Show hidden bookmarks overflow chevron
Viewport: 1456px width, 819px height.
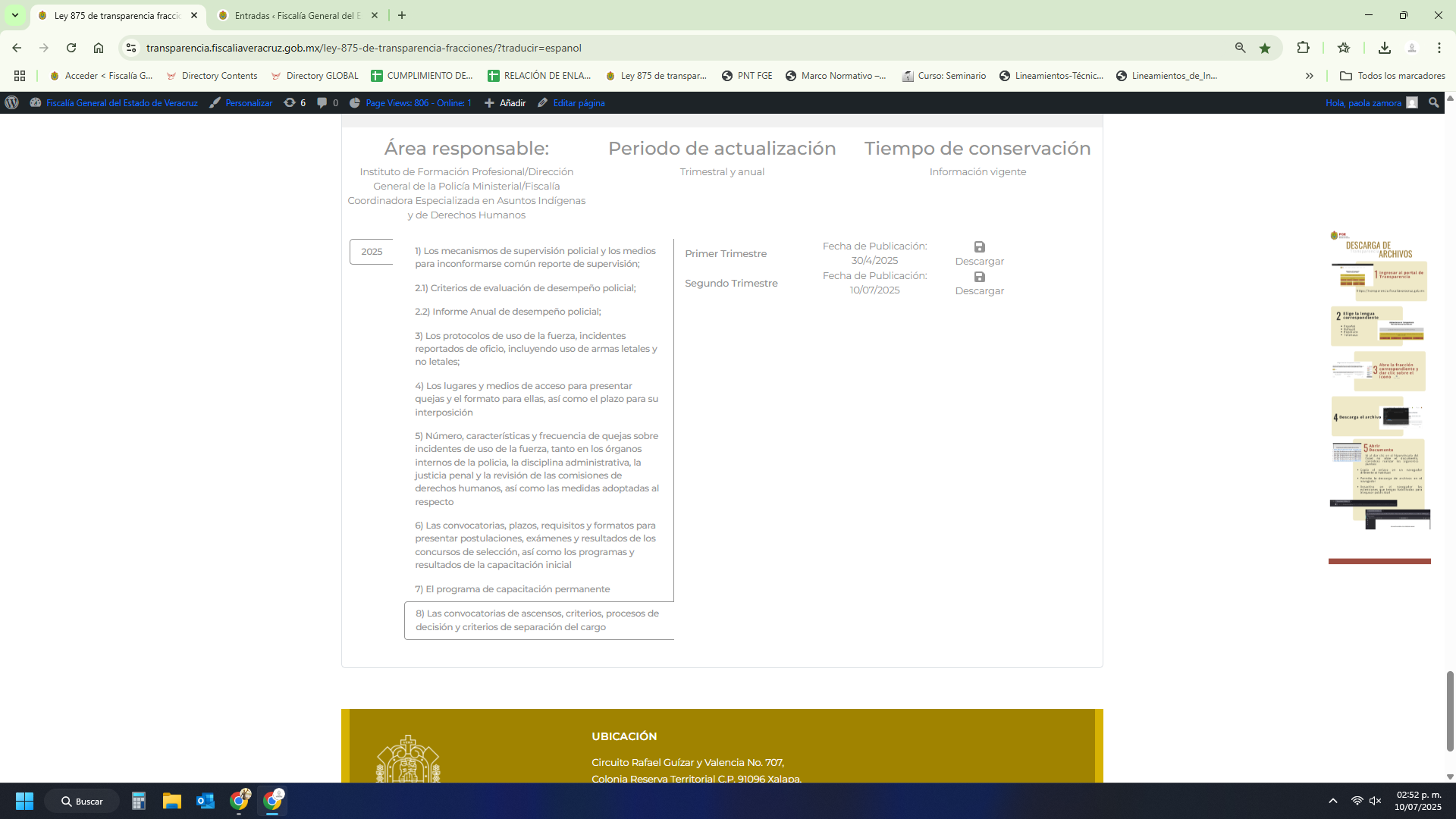pos(1309,76)
